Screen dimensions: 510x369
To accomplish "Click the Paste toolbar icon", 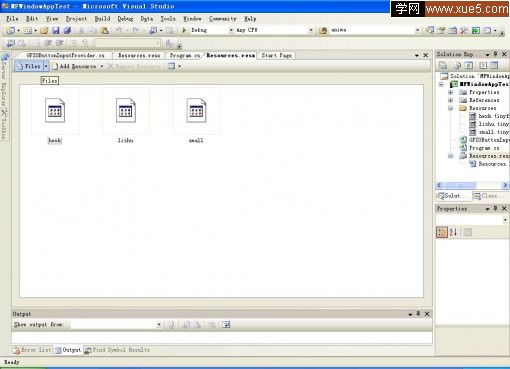I will [x=105, y=30].
